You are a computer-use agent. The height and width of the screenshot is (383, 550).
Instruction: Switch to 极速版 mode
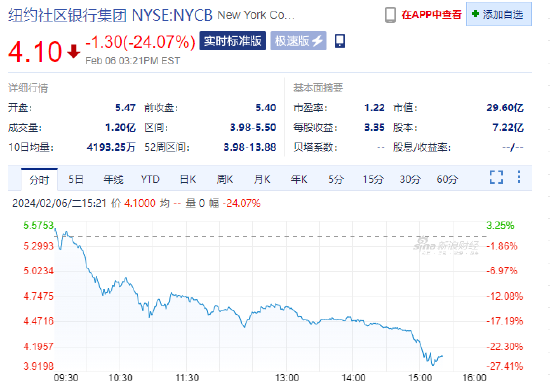click(299, 41)
